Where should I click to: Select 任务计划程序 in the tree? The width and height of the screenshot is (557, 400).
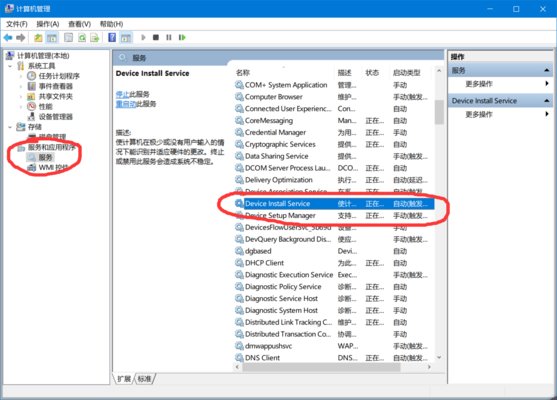click(59, 76)
